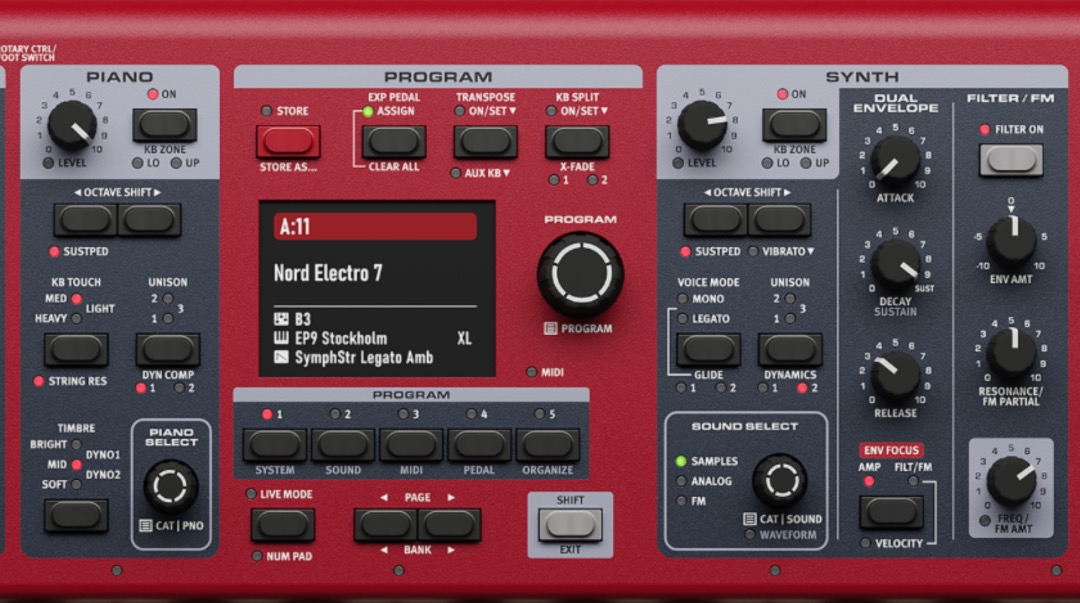Click the SymphStr Legato Amb synth icon
This screenshot has width=1080, height=603.
(281, 357)
